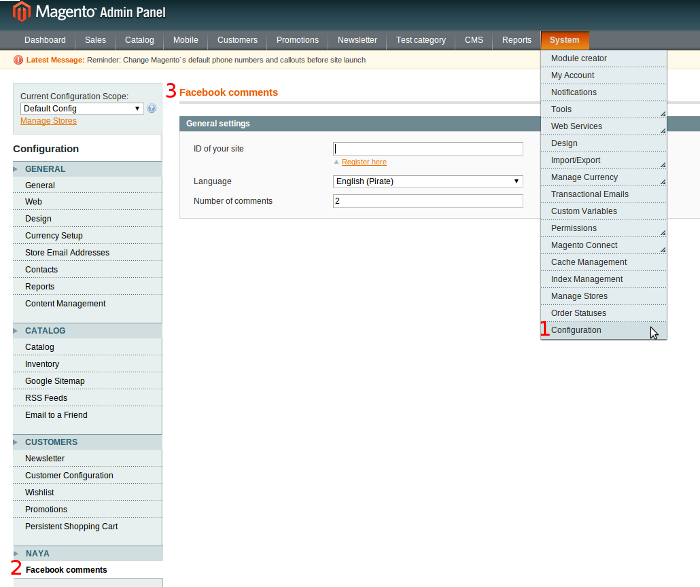Click the Register here link
This screenshot has width=700, height=587.
point(364,162)
